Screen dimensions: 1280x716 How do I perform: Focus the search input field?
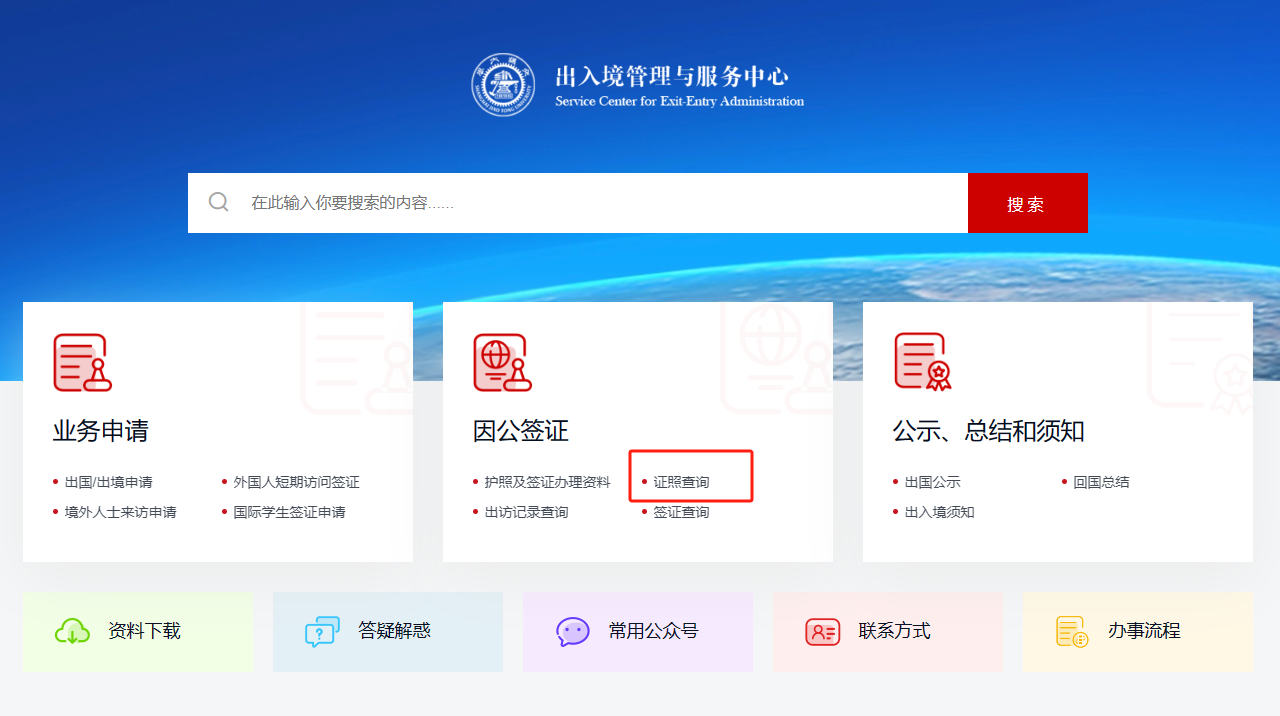[600, 203]
